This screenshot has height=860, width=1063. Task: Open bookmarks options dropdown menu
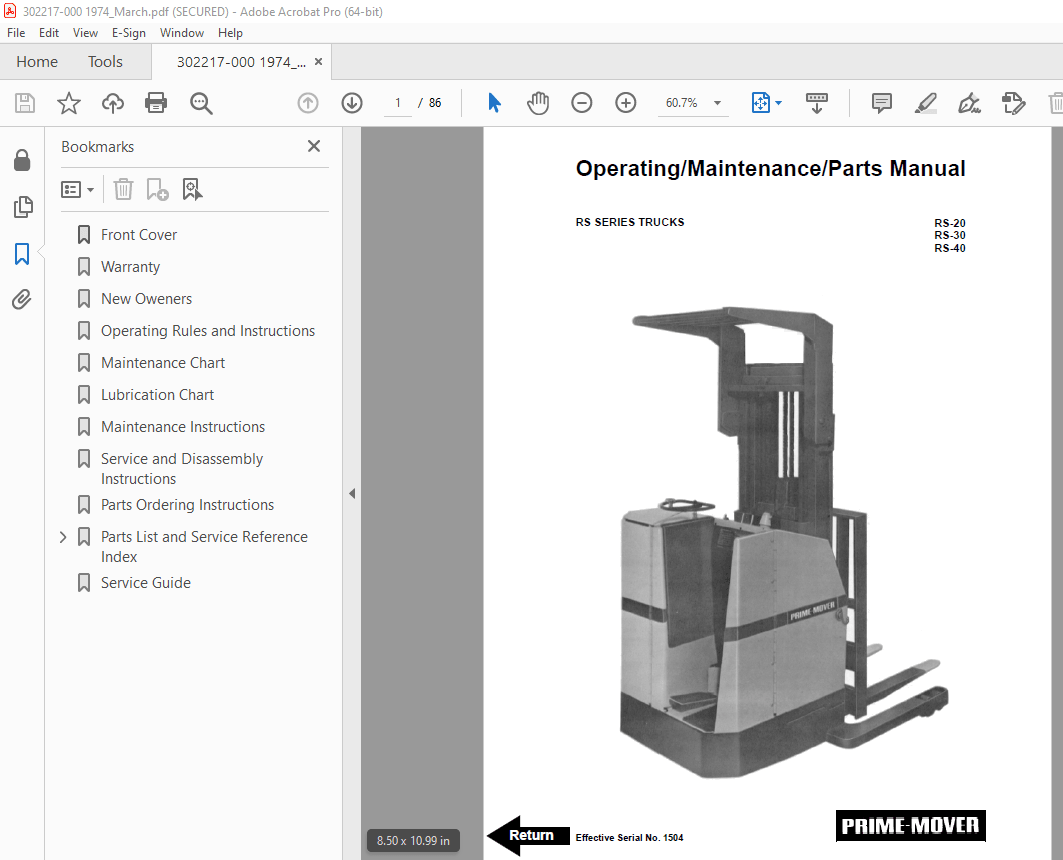pyautogui.click(x=78, y=189)
